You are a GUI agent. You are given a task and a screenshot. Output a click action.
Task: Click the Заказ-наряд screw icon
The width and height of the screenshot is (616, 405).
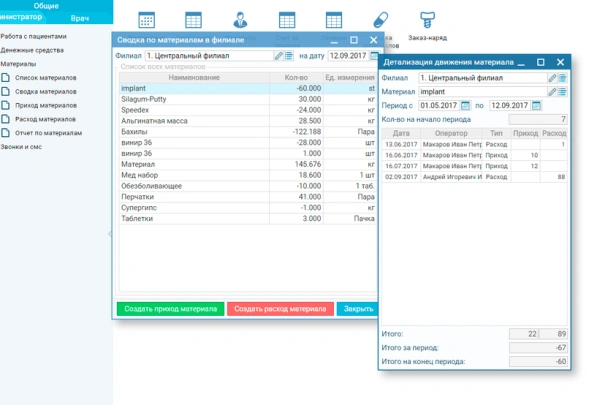click(427, 18)
